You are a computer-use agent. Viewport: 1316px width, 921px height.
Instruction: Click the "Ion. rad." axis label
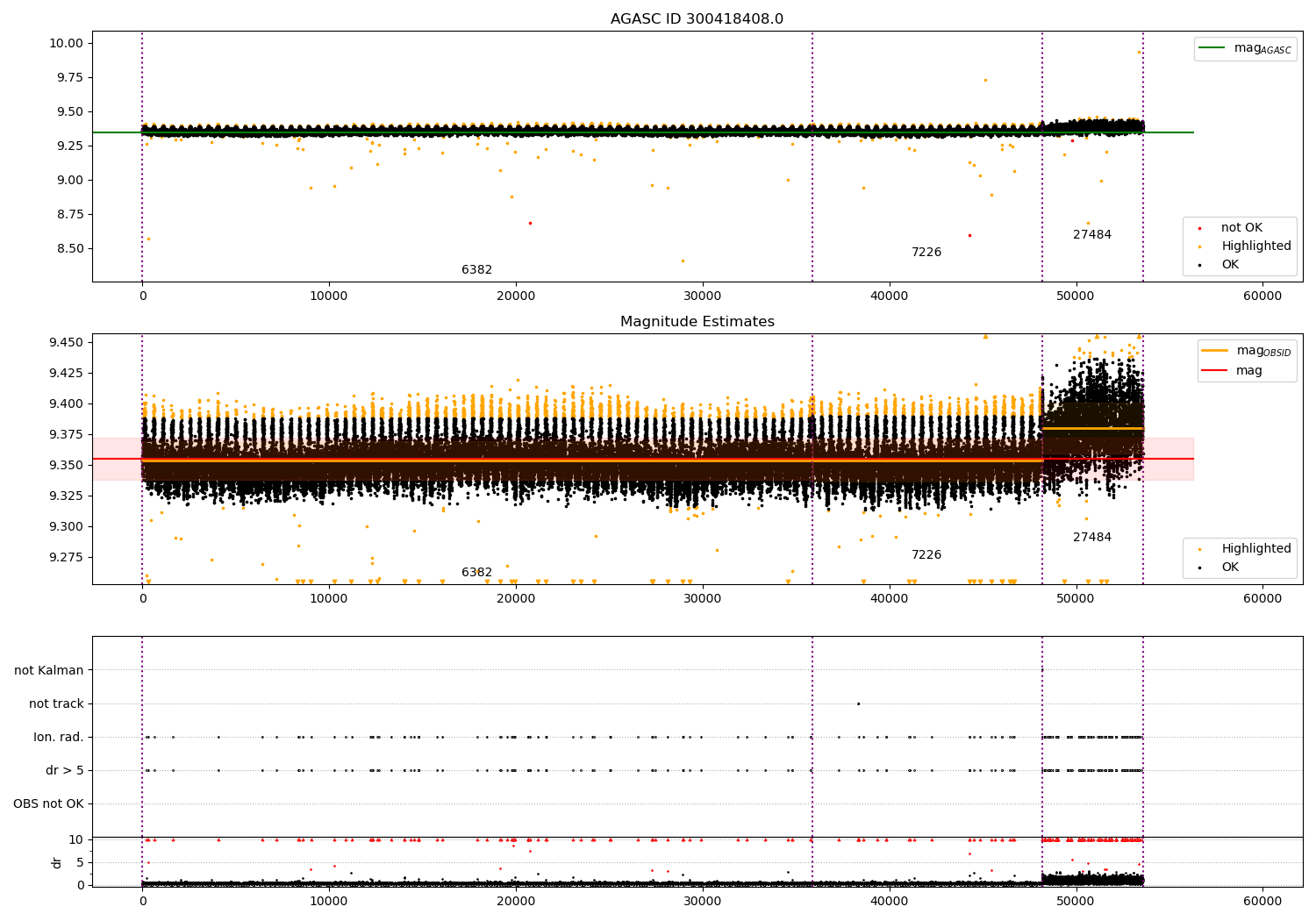coord(59,738)
